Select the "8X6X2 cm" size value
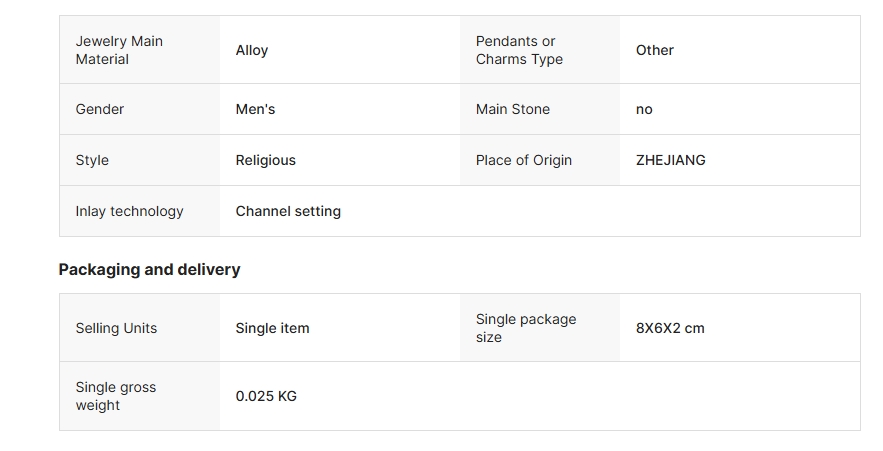 click(670, 328)
